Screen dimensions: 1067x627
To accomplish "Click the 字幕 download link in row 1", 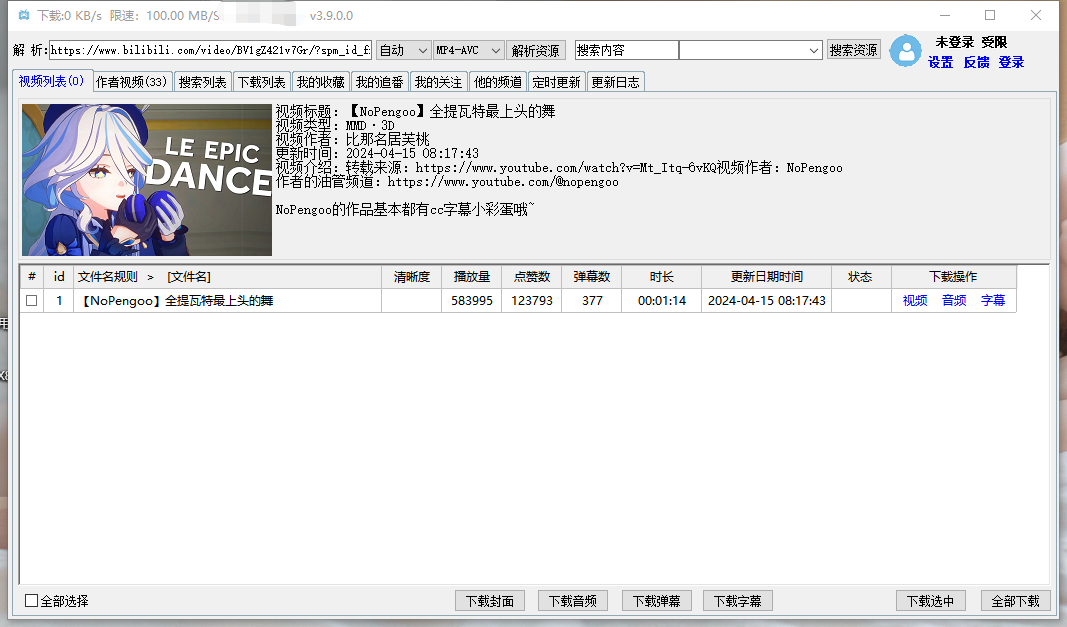I will tap(993, 300).
